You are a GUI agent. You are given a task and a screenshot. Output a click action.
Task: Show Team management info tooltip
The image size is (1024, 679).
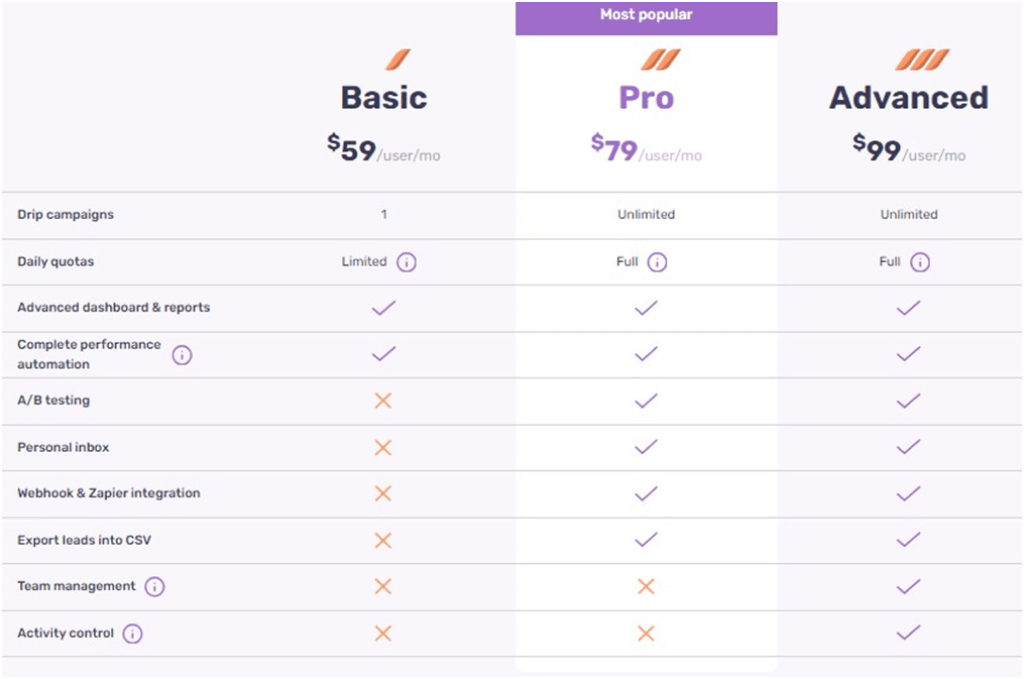154,587
